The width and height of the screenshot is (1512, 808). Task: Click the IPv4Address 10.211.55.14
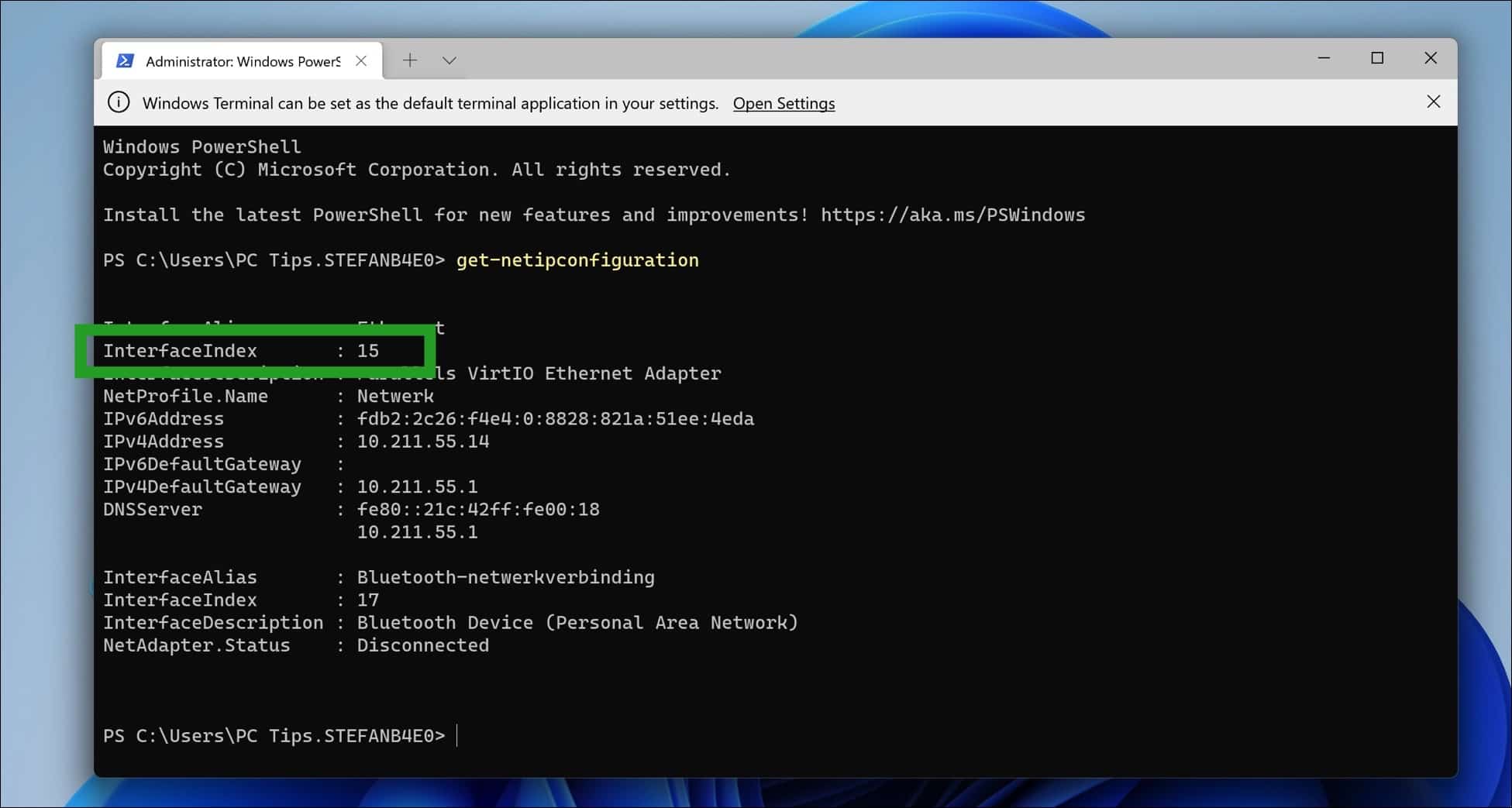pos(423,441)
